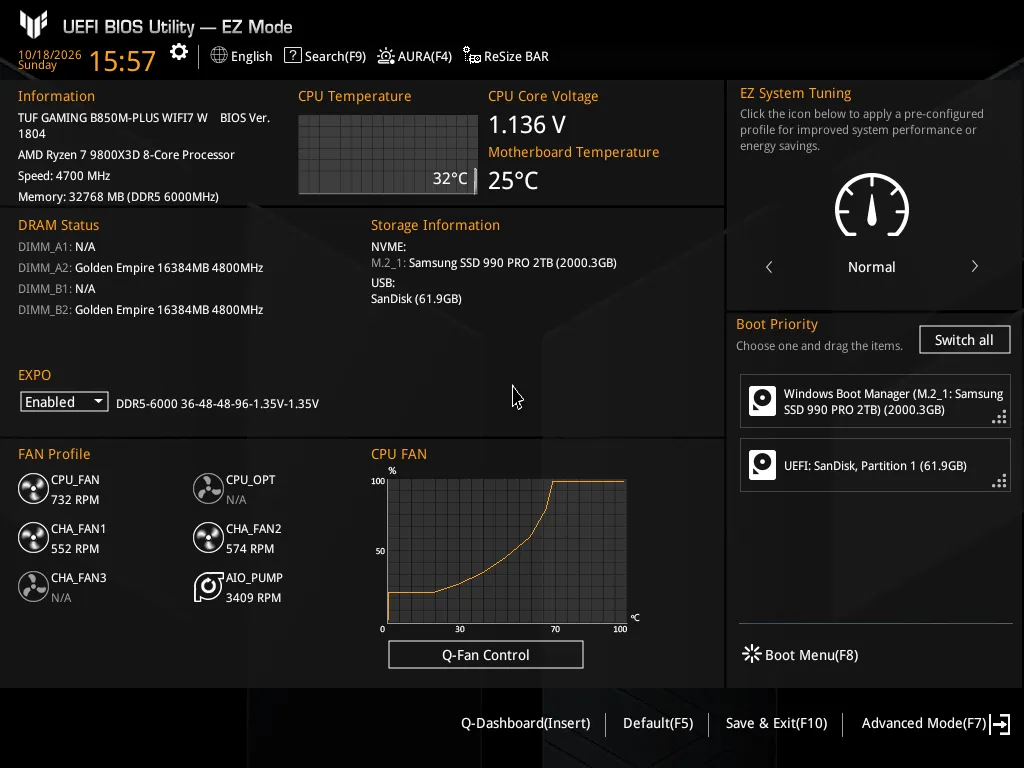Open Q-Fan Control

pos(485,655)
